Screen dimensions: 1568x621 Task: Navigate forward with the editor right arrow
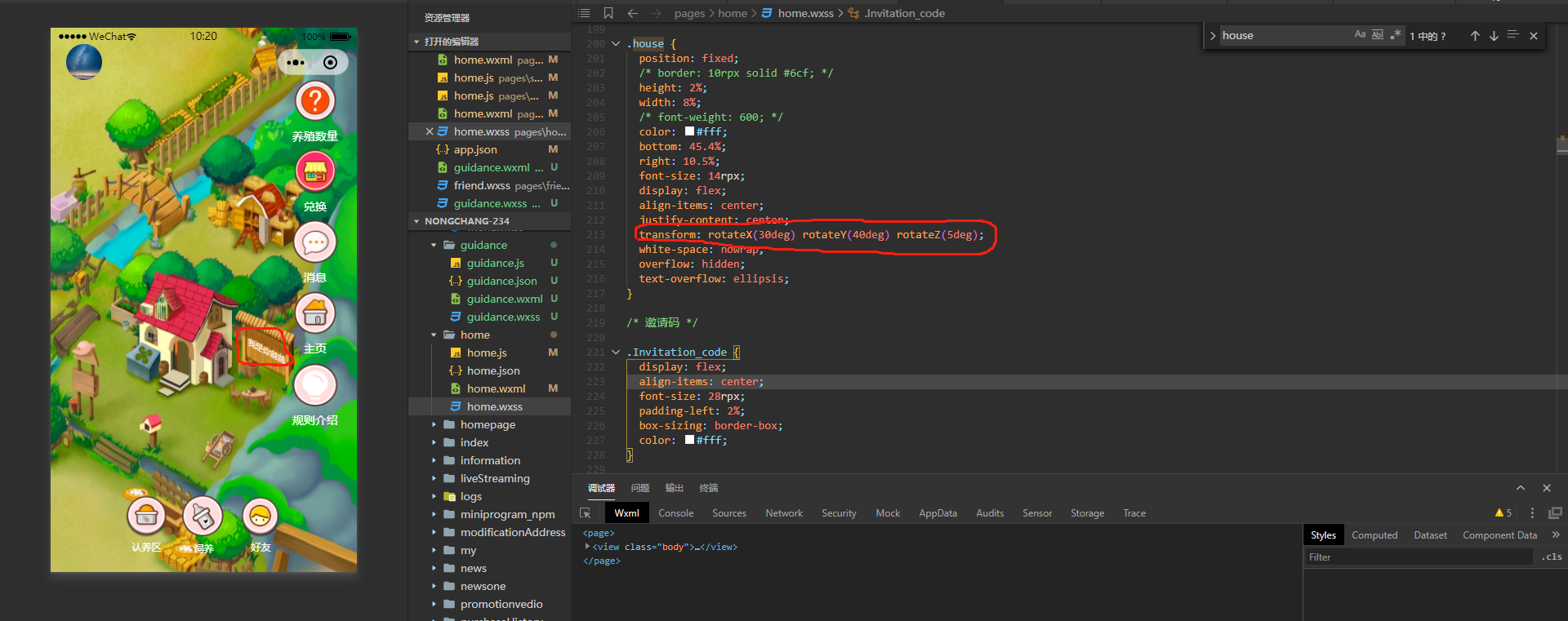click(x=657, y=13)
